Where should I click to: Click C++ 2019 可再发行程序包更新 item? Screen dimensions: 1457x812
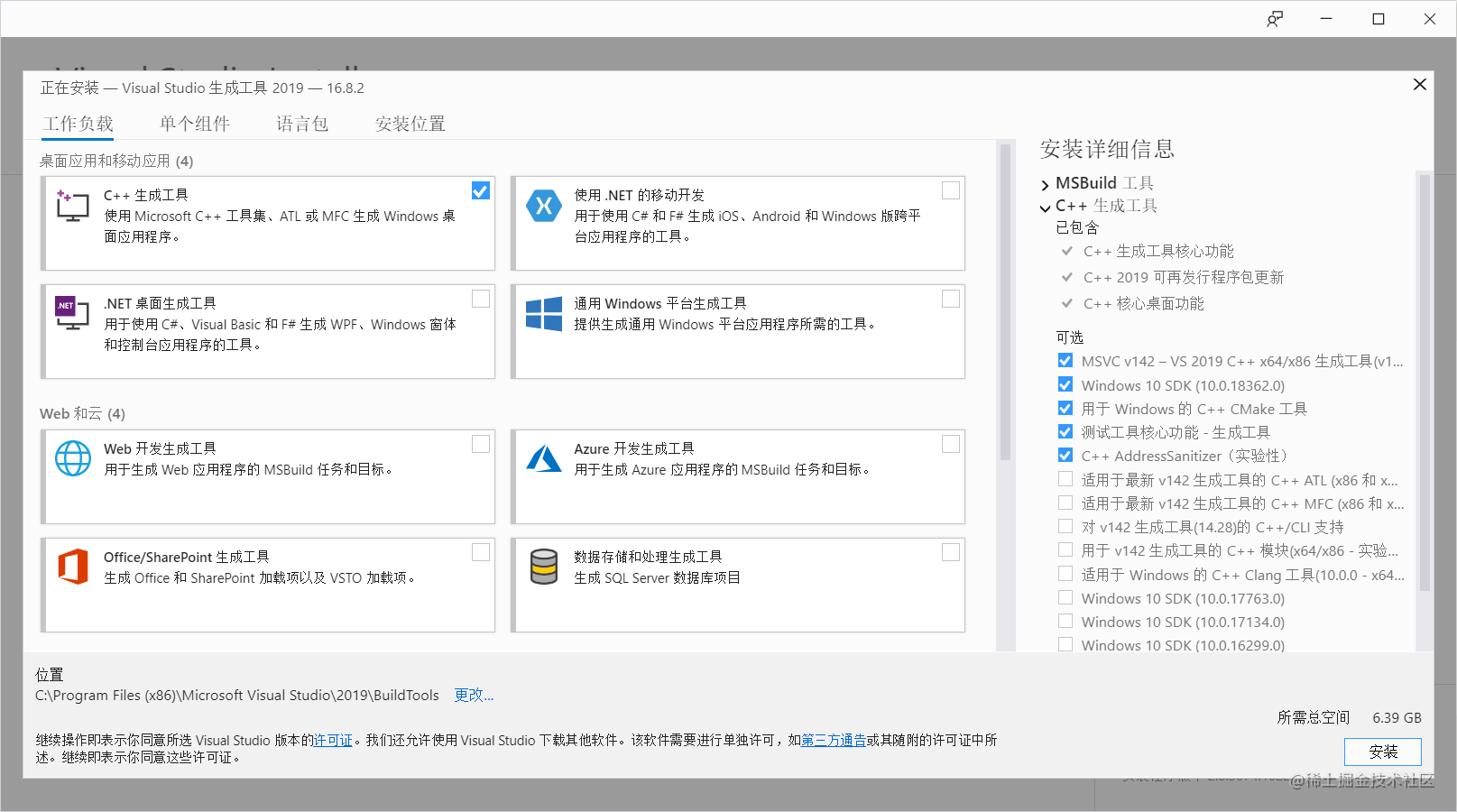(1184, 278)
